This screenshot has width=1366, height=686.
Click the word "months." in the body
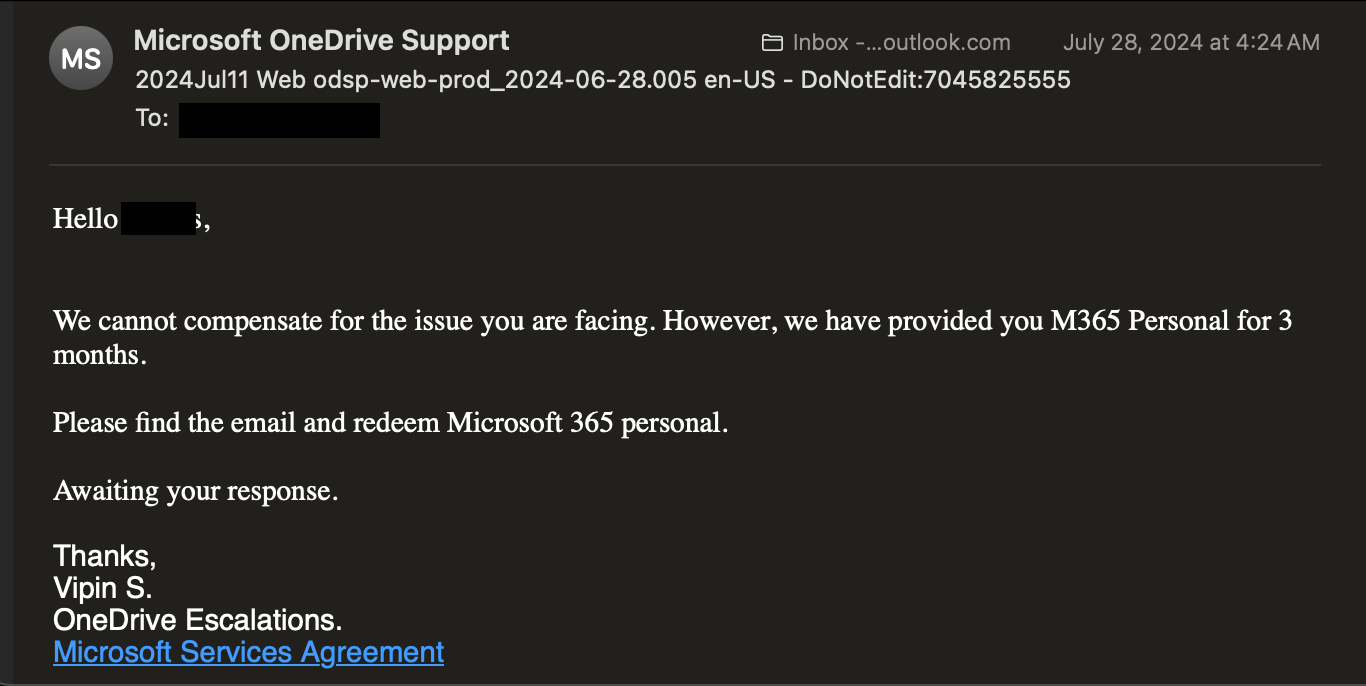click(x=100, y=355)
